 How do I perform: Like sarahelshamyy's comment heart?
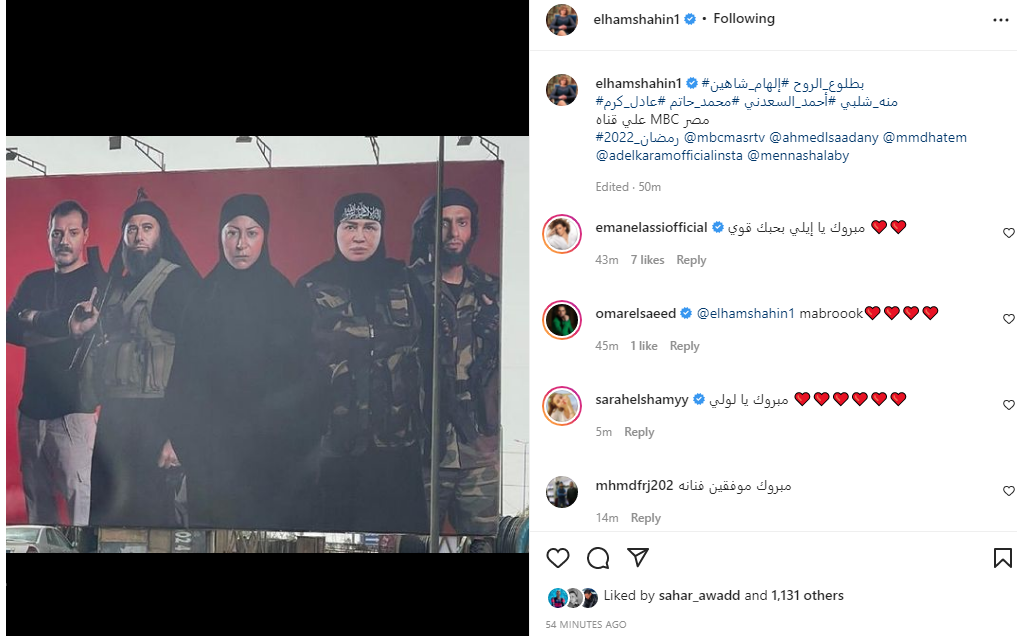1009,405
